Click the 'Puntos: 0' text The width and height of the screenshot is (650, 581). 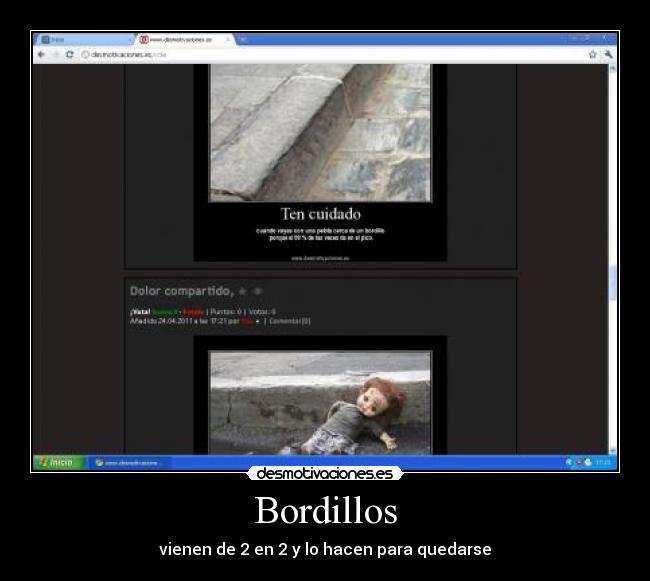[226, 312]
